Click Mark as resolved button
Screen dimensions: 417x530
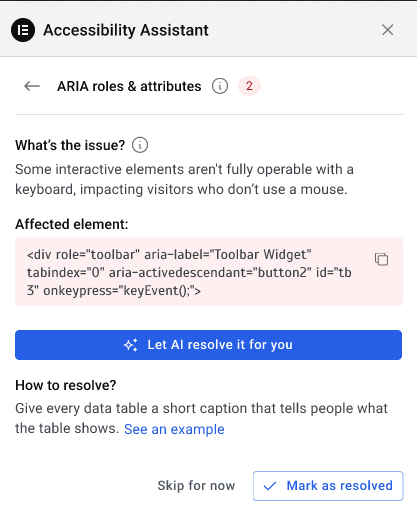(x=328, y=486)
